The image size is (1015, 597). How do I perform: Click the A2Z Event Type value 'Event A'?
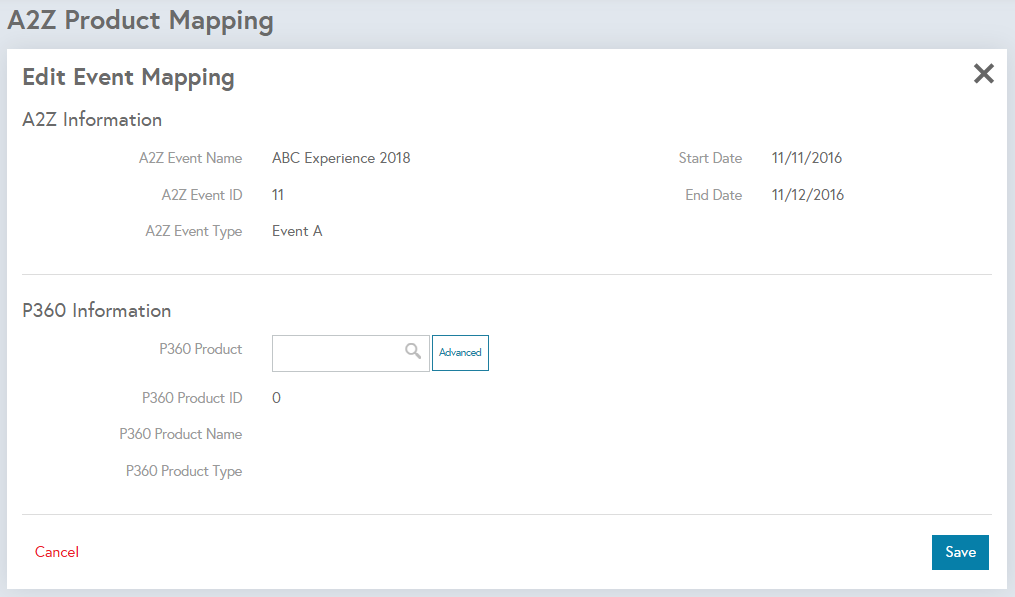(x=297, y=231)
